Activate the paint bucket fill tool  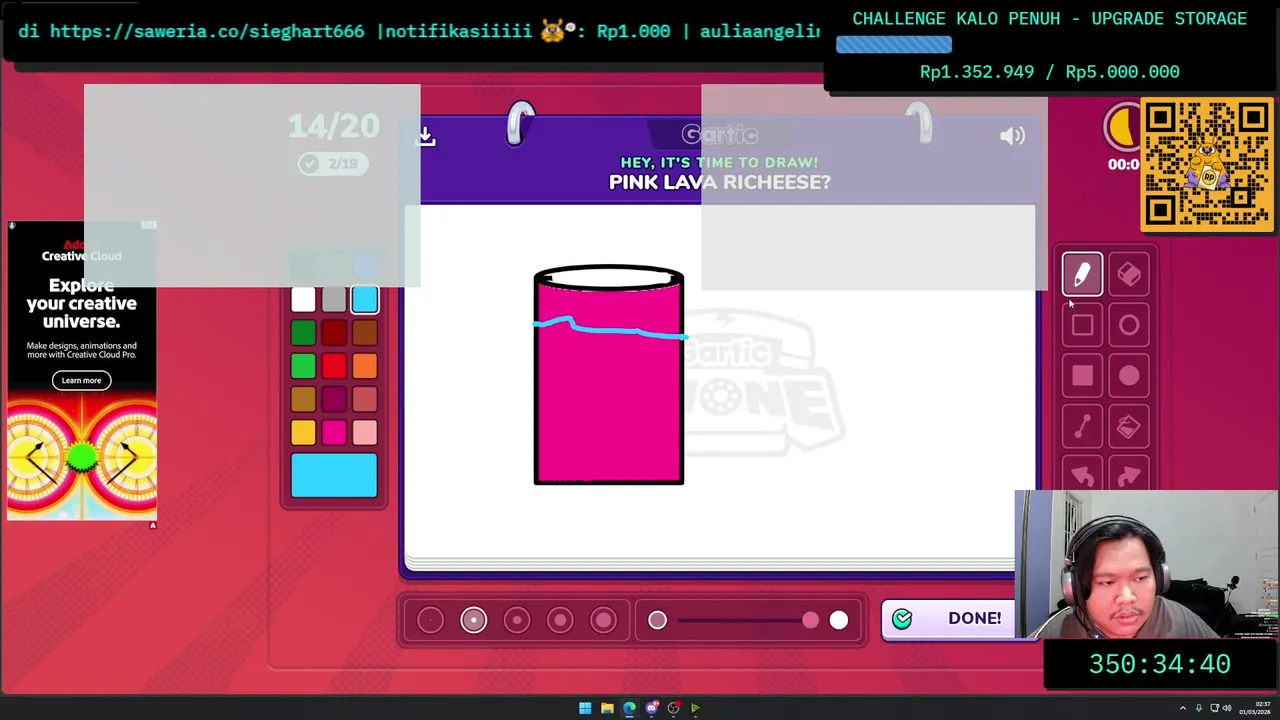(x=1129, y=427)
